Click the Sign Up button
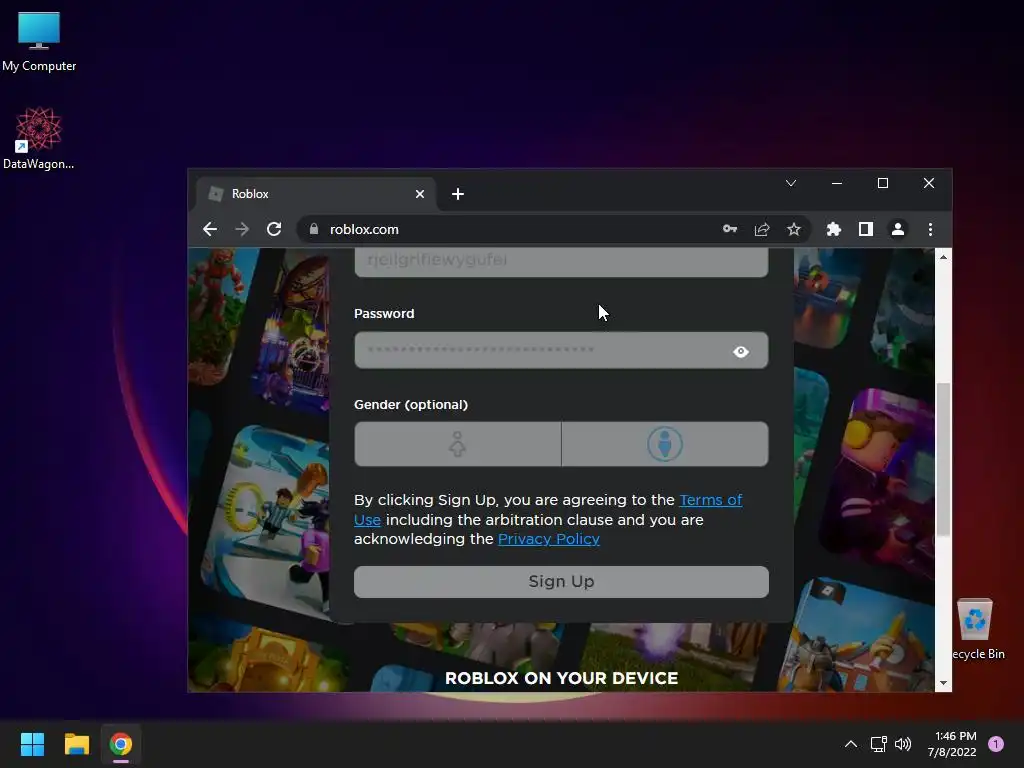Image resolution: width=1024 pixels, height=768 pixels. coord(561,582)
